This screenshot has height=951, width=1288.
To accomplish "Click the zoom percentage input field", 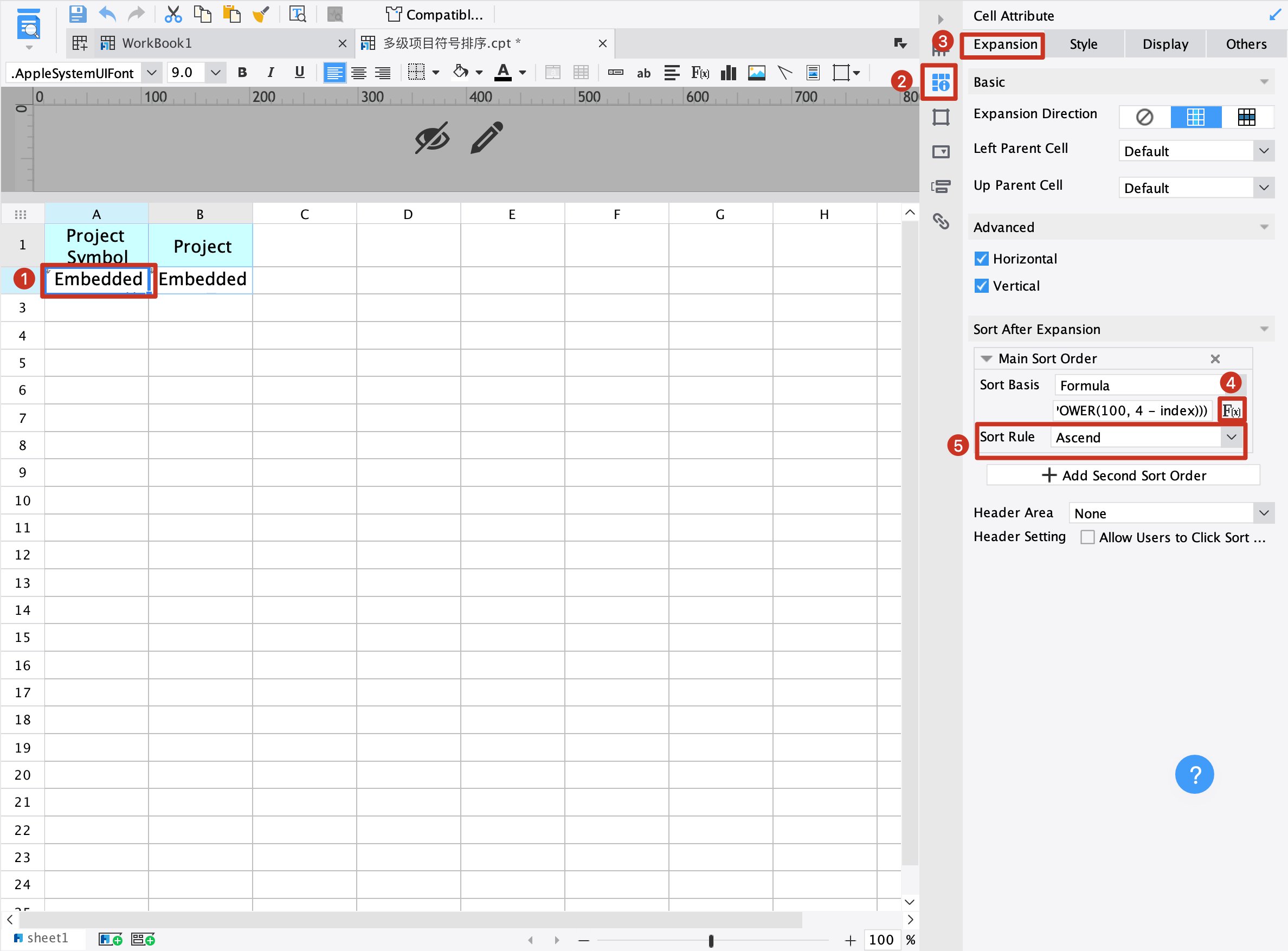I will pos(881,940).
